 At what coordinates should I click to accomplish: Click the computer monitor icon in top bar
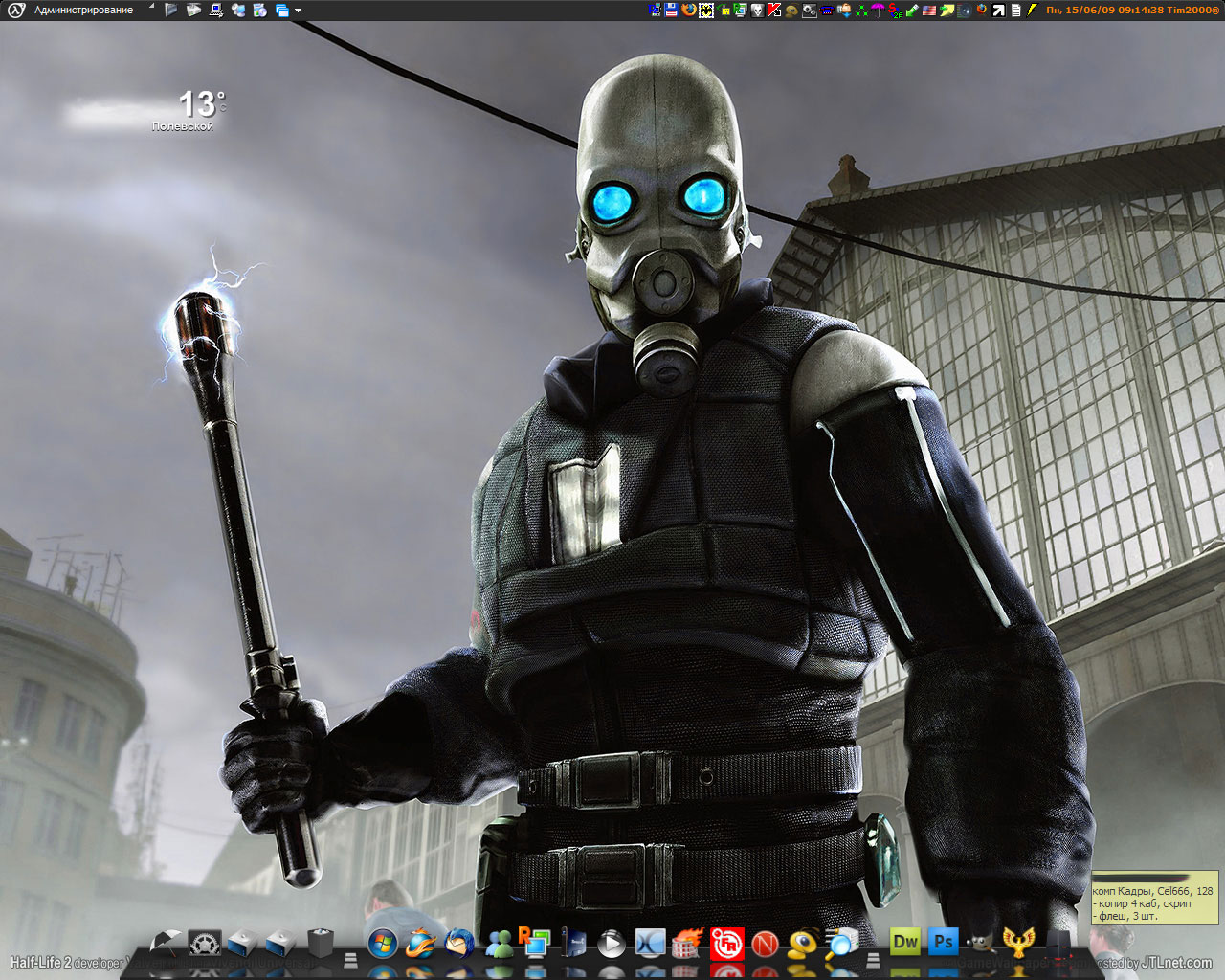coord(216,11)
